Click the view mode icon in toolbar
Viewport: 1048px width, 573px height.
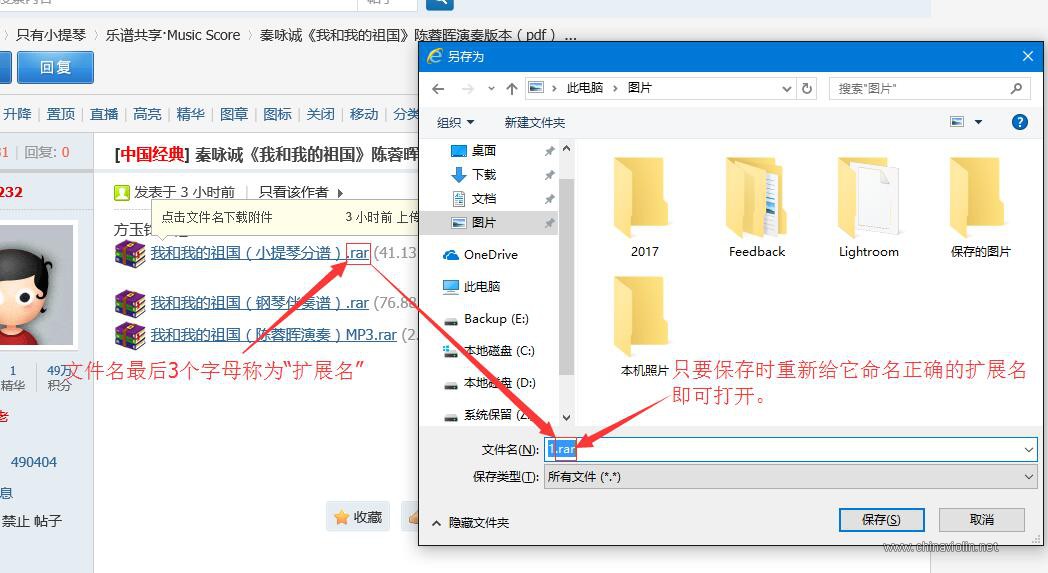click(958, 122)
